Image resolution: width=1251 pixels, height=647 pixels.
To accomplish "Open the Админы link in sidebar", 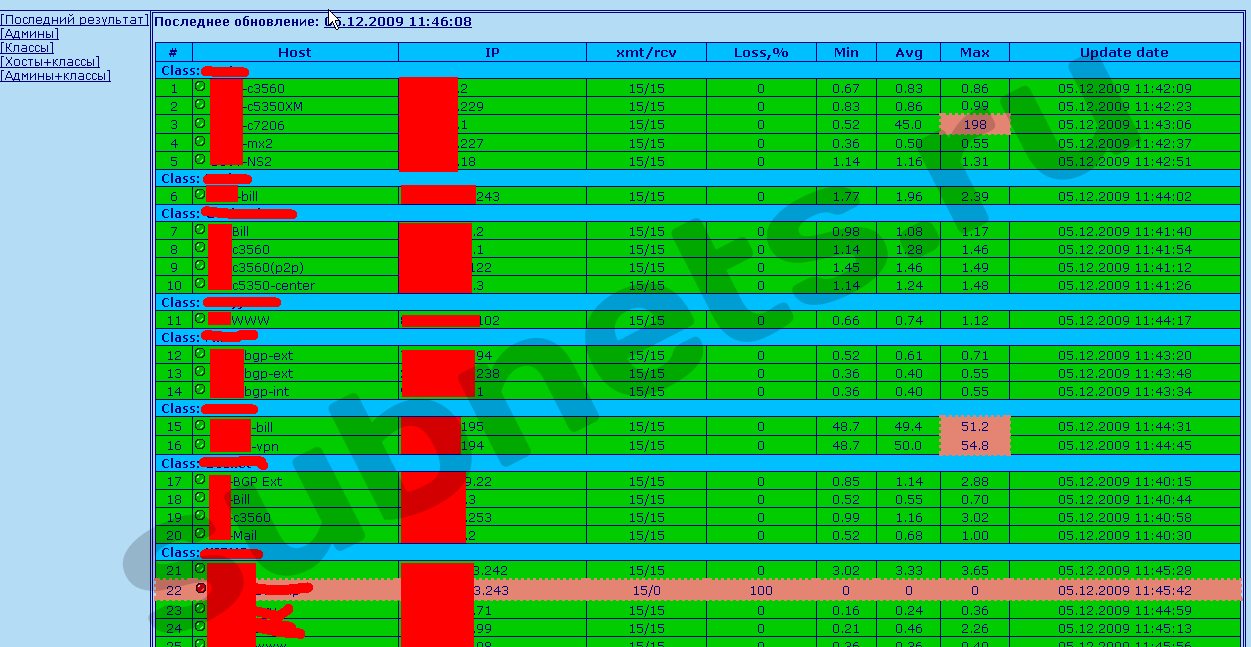I will (29, 34).
